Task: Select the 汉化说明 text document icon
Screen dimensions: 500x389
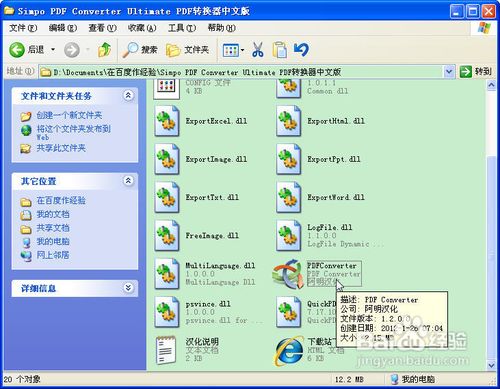Action: pos(166,350)
